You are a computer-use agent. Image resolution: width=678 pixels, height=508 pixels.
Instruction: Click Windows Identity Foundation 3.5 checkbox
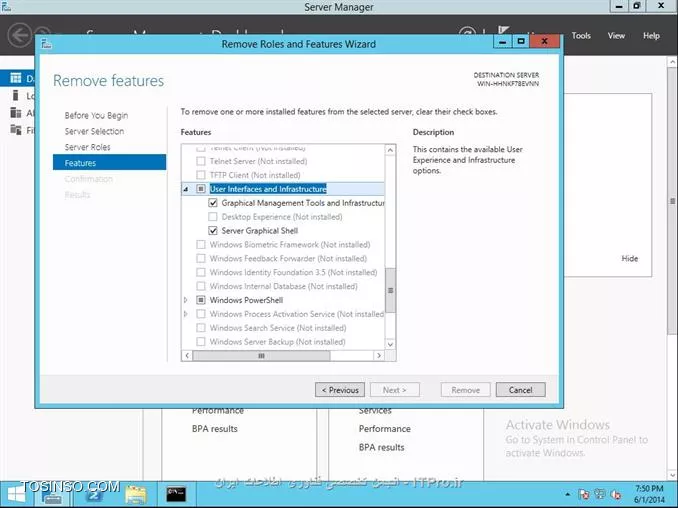tap(201, 272)
